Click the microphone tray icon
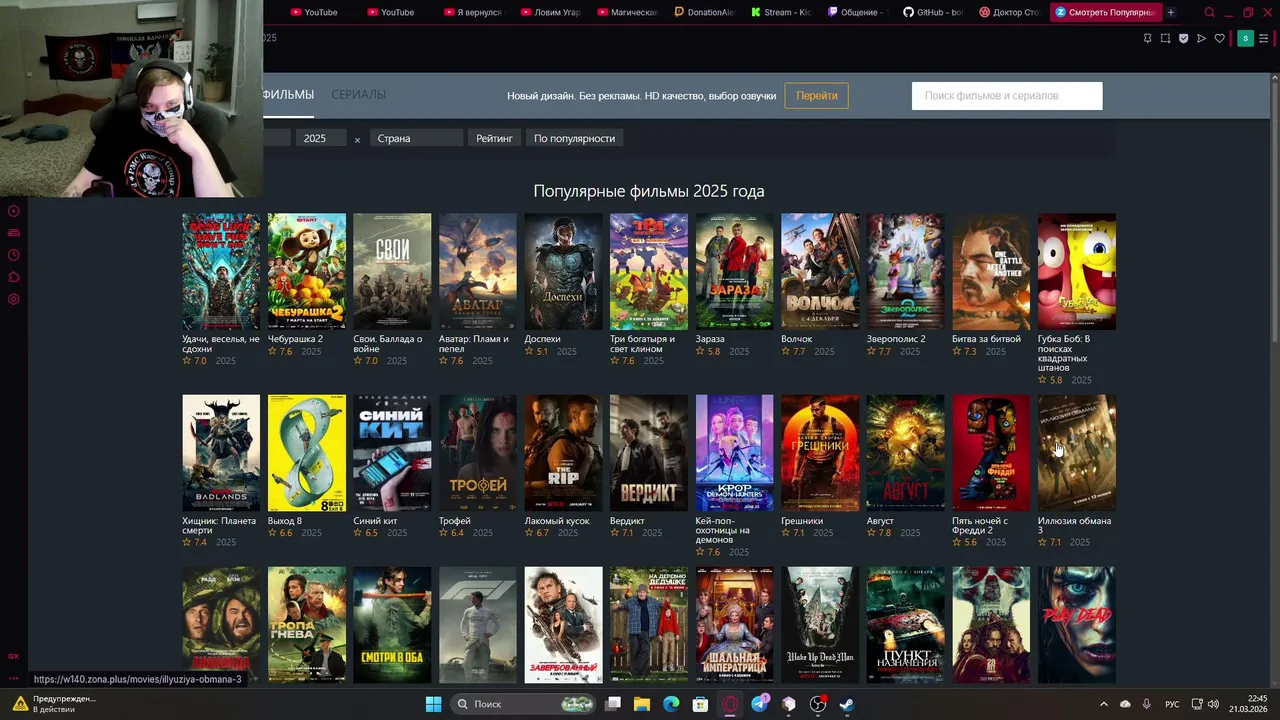The image size is (1280, 720). pyautogui.click(x=1146, y=704)
